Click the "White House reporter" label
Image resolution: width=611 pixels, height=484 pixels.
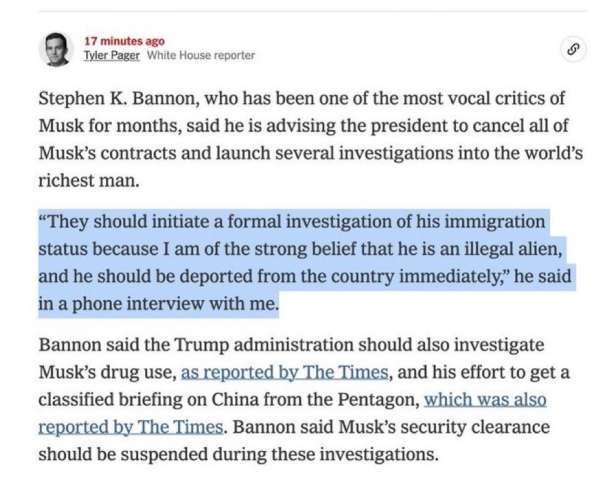click(201, 55)
